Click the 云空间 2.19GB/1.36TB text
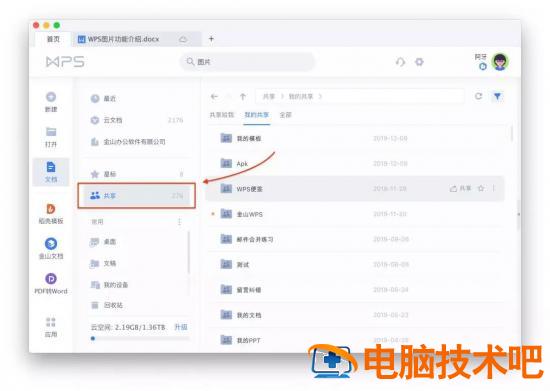The image size is (550, 391). (x=128, y=327)
